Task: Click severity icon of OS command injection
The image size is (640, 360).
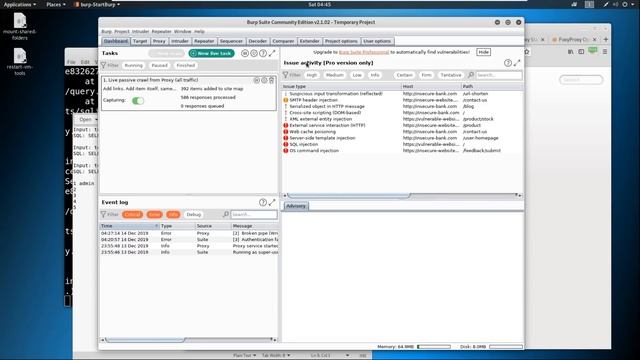Action: (286, 151)
